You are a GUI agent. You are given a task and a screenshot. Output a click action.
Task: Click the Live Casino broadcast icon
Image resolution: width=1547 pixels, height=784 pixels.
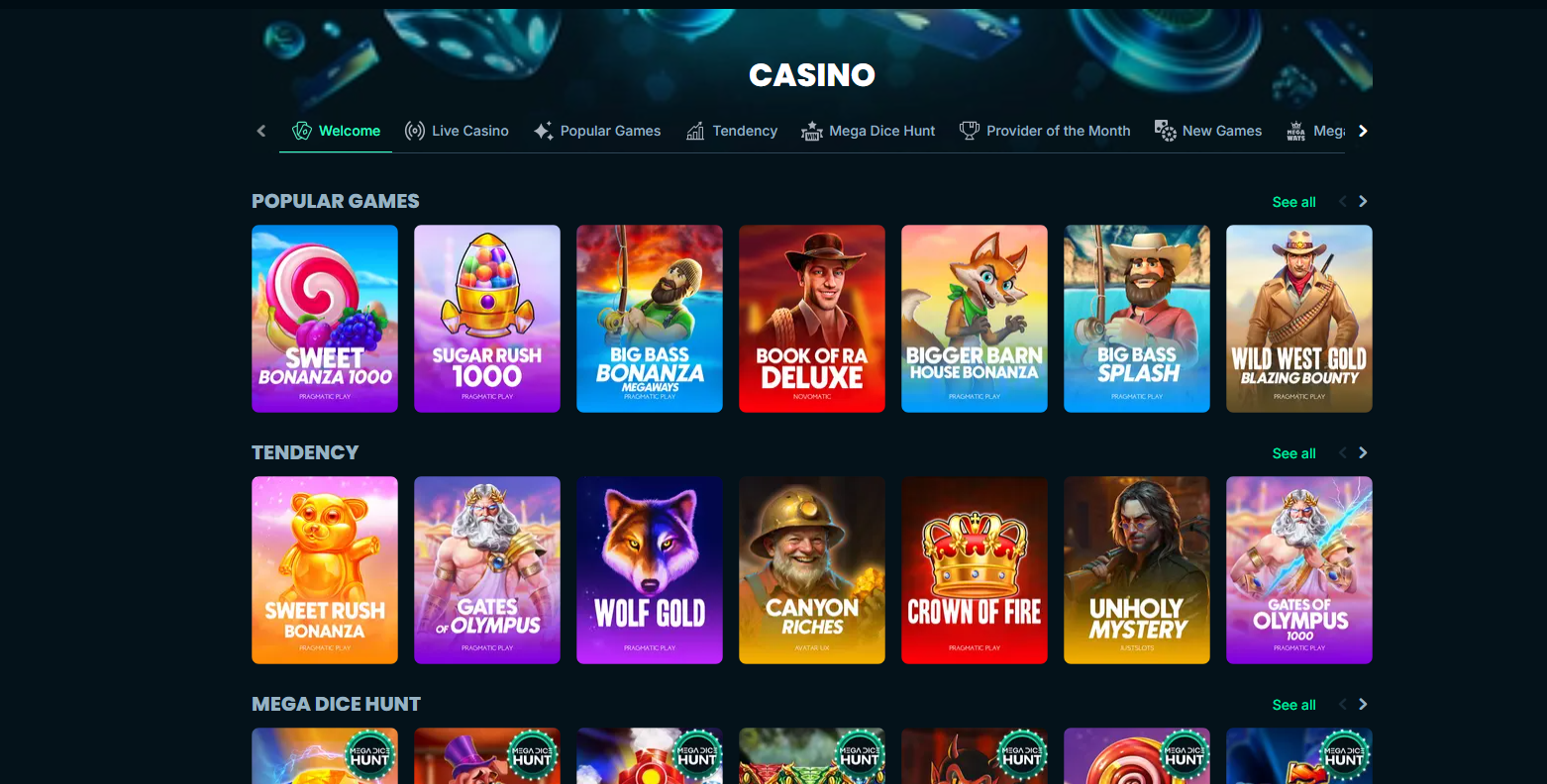click(x=415, y=131)
